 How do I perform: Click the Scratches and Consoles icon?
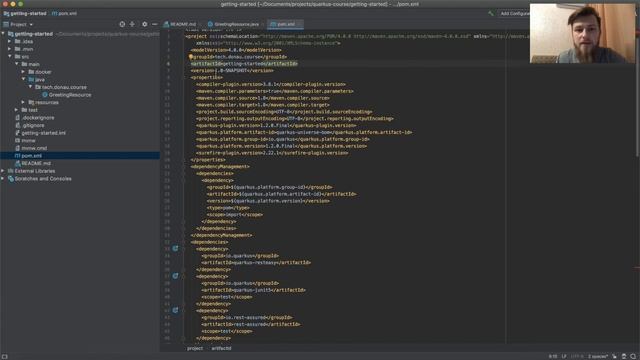pyautogui.click(x=11, y=179)
